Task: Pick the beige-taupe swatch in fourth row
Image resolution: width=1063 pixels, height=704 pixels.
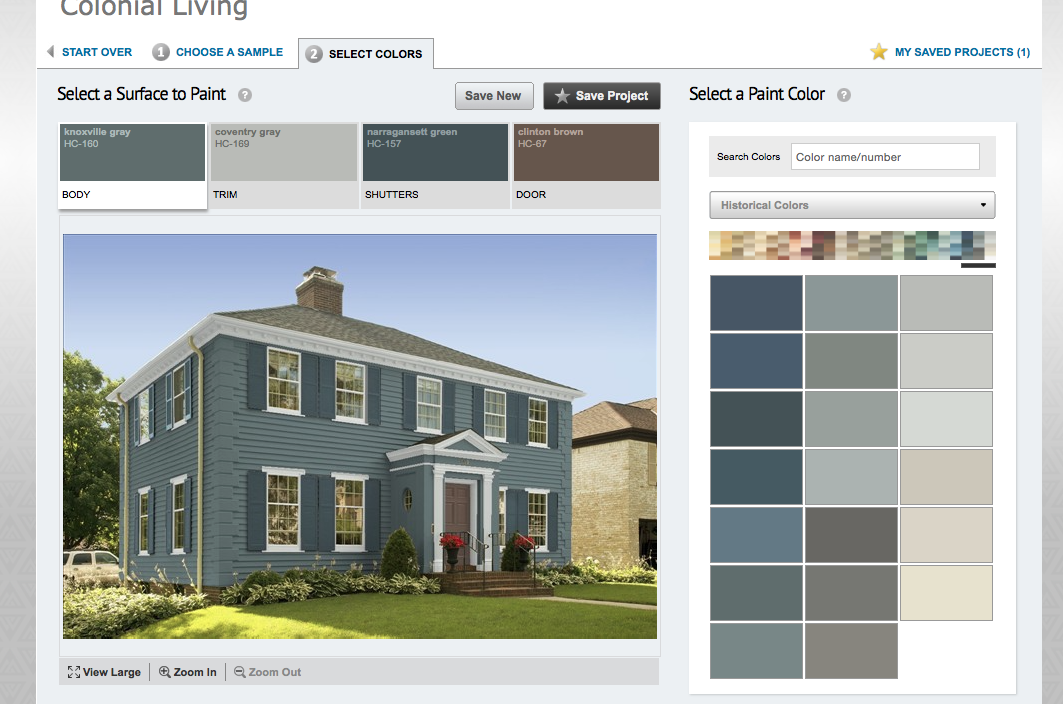Action: 946,477
